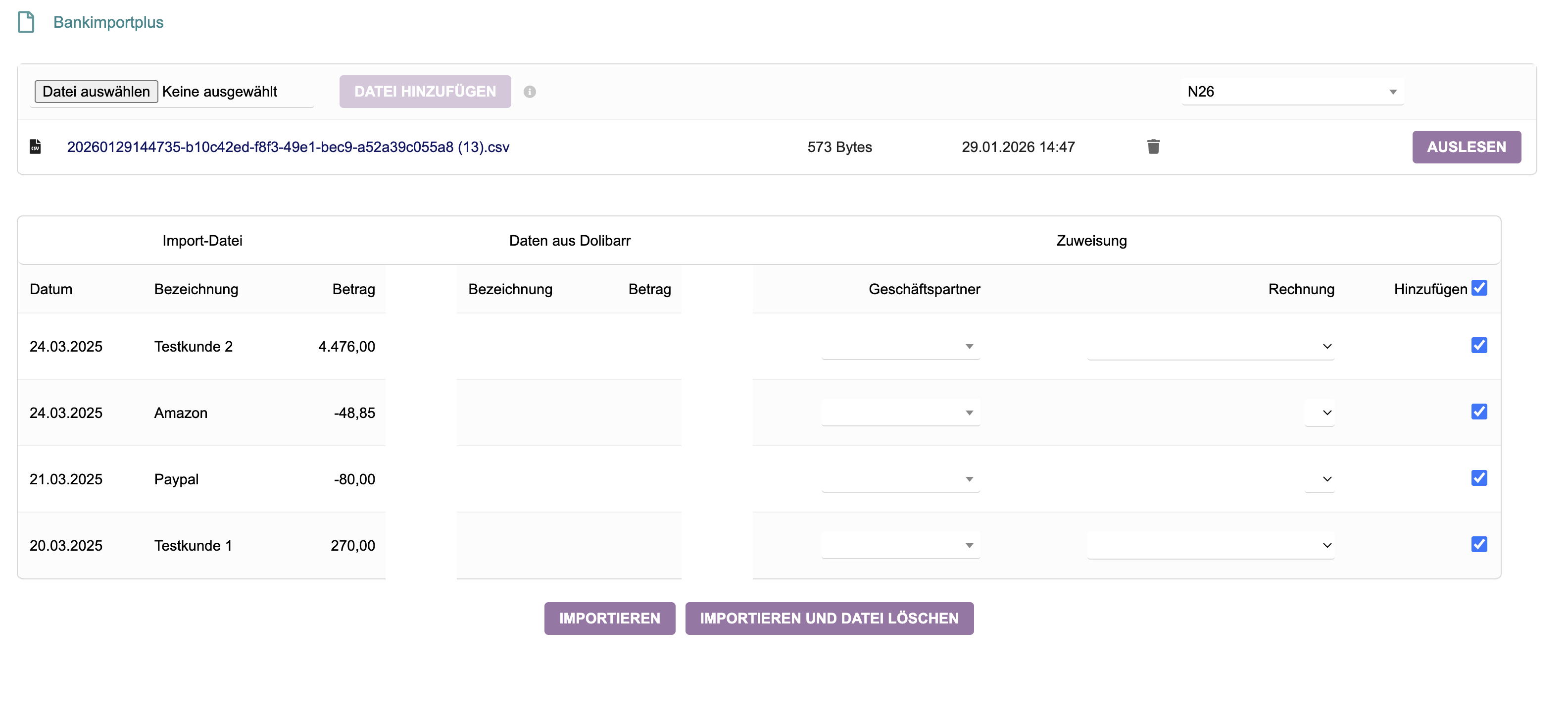This screenshot has height=725, width=1568.
Task: Click the CSV file icon
Action: click(35, 147)
